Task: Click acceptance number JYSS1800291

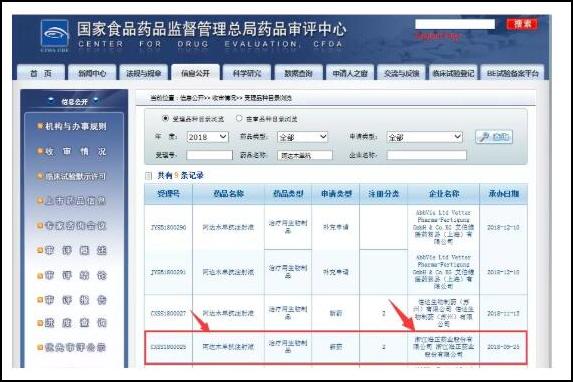Action: pos(168,272)
